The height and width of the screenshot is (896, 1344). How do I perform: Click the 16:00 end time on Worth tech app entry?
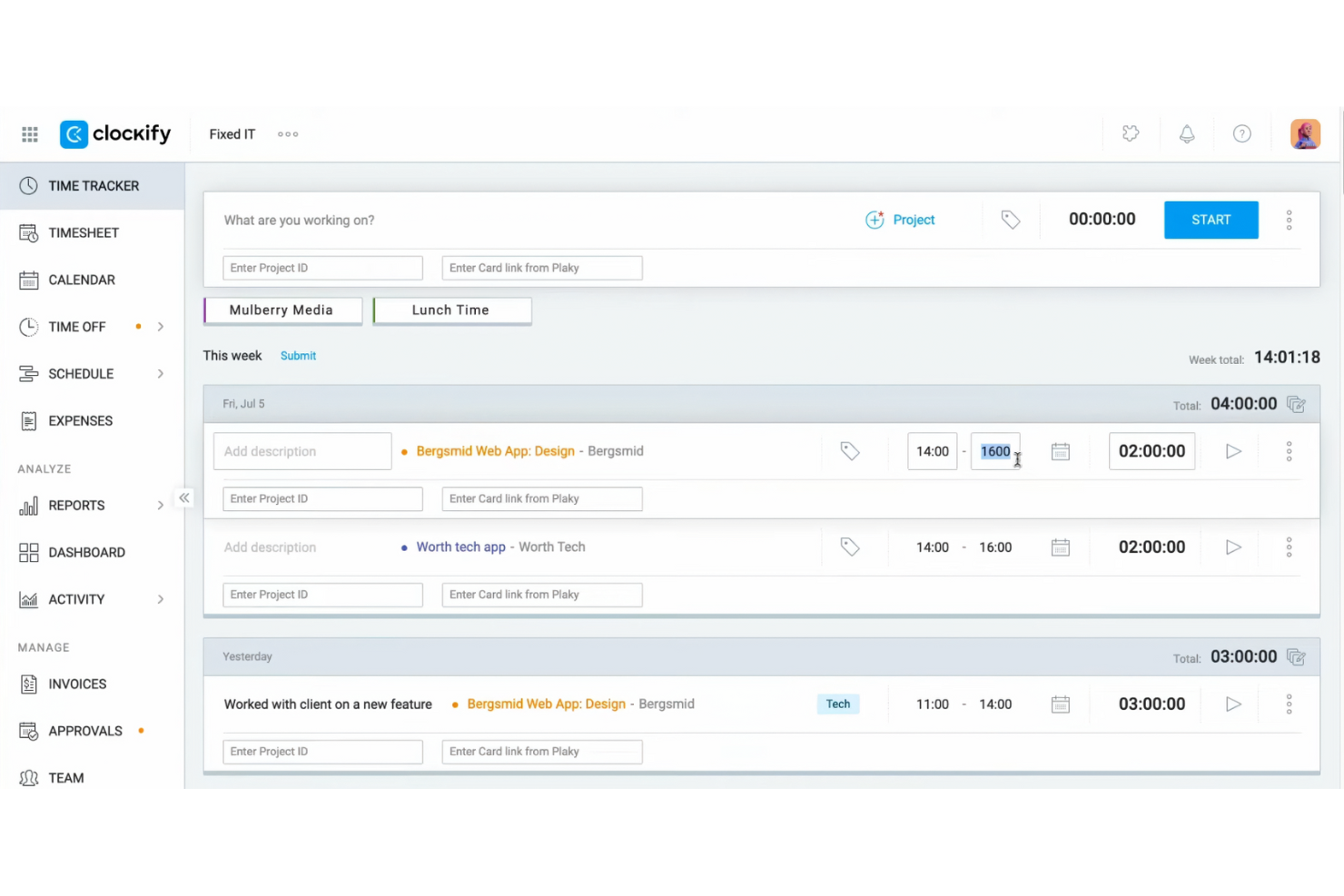[x=995, y=547]
